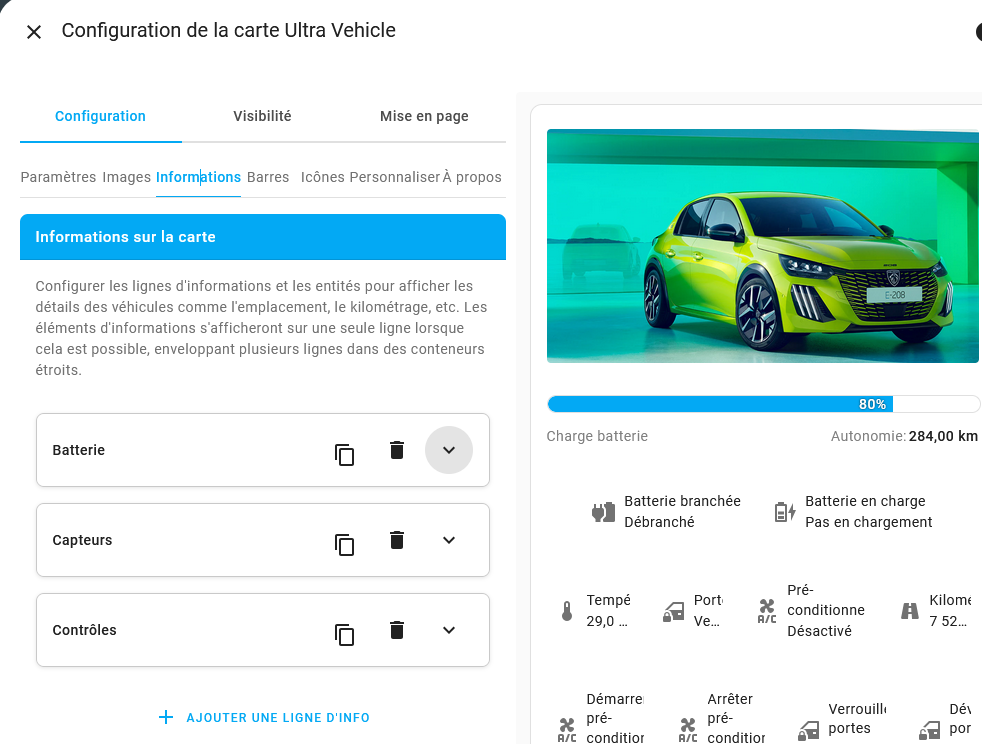Switch to the Visibilité tab
Viewport: 982px width, 744px height.
point(262,116)
